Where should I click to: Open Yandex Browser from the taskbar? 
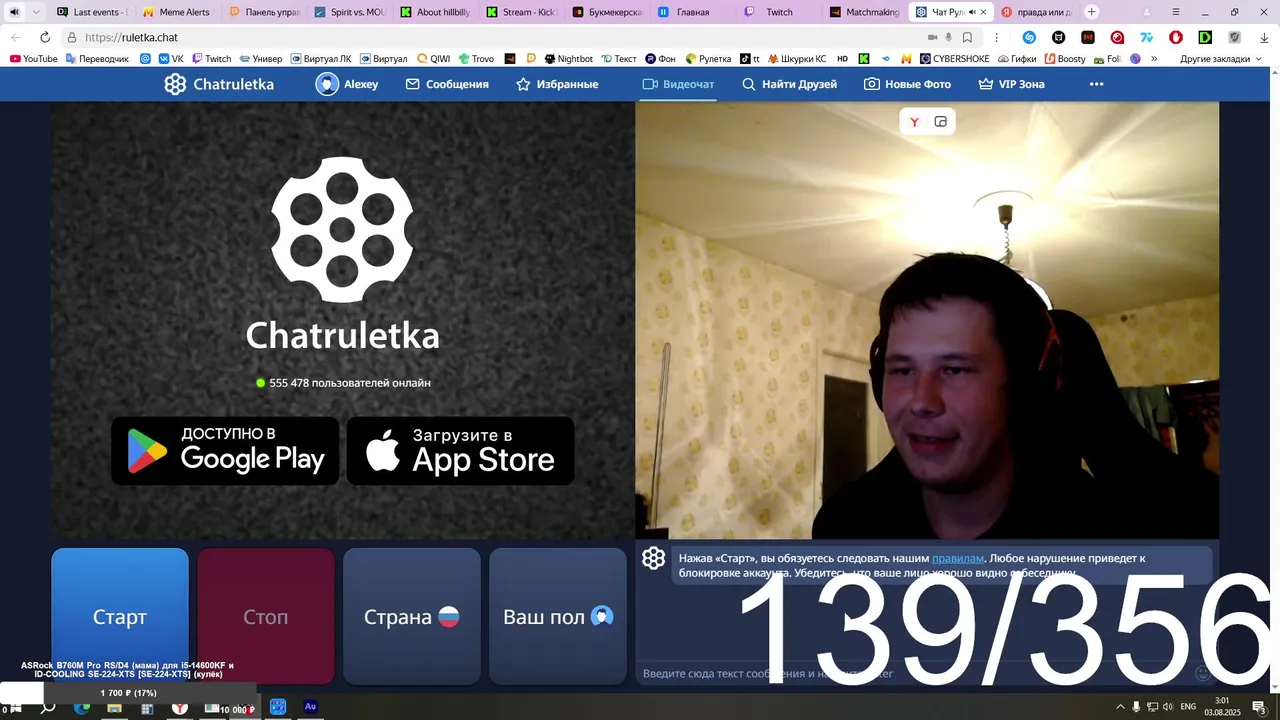[179, 707]
